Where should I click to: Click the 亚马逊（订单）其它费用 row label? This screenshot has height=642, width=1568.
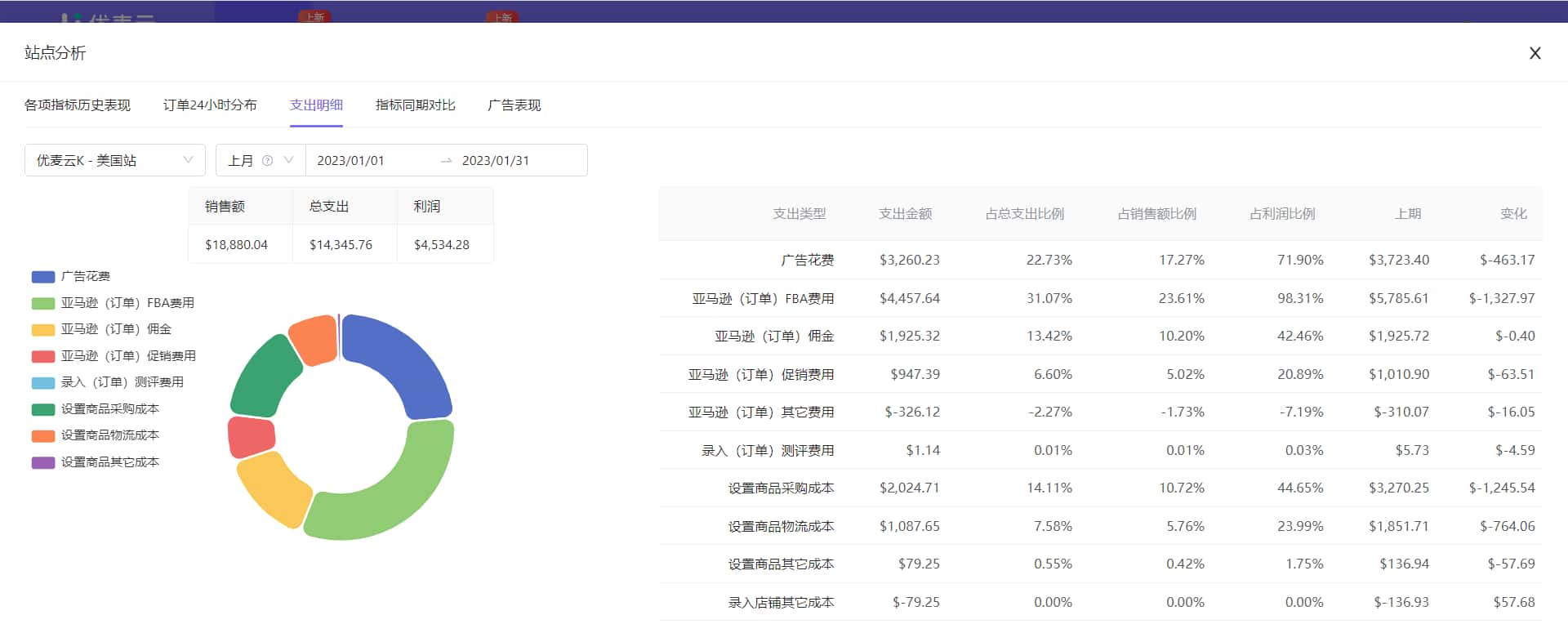761,412
